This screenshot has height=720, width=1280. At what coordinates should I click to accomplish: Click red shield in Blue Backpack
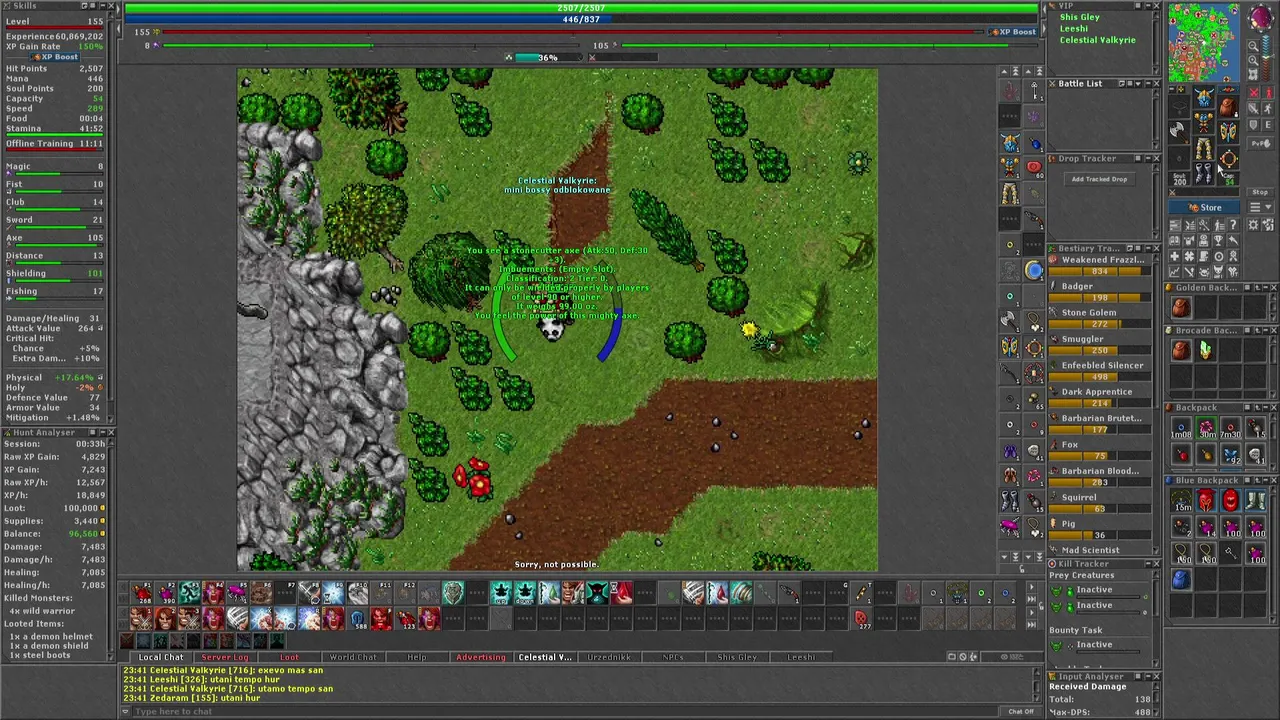1230,501
